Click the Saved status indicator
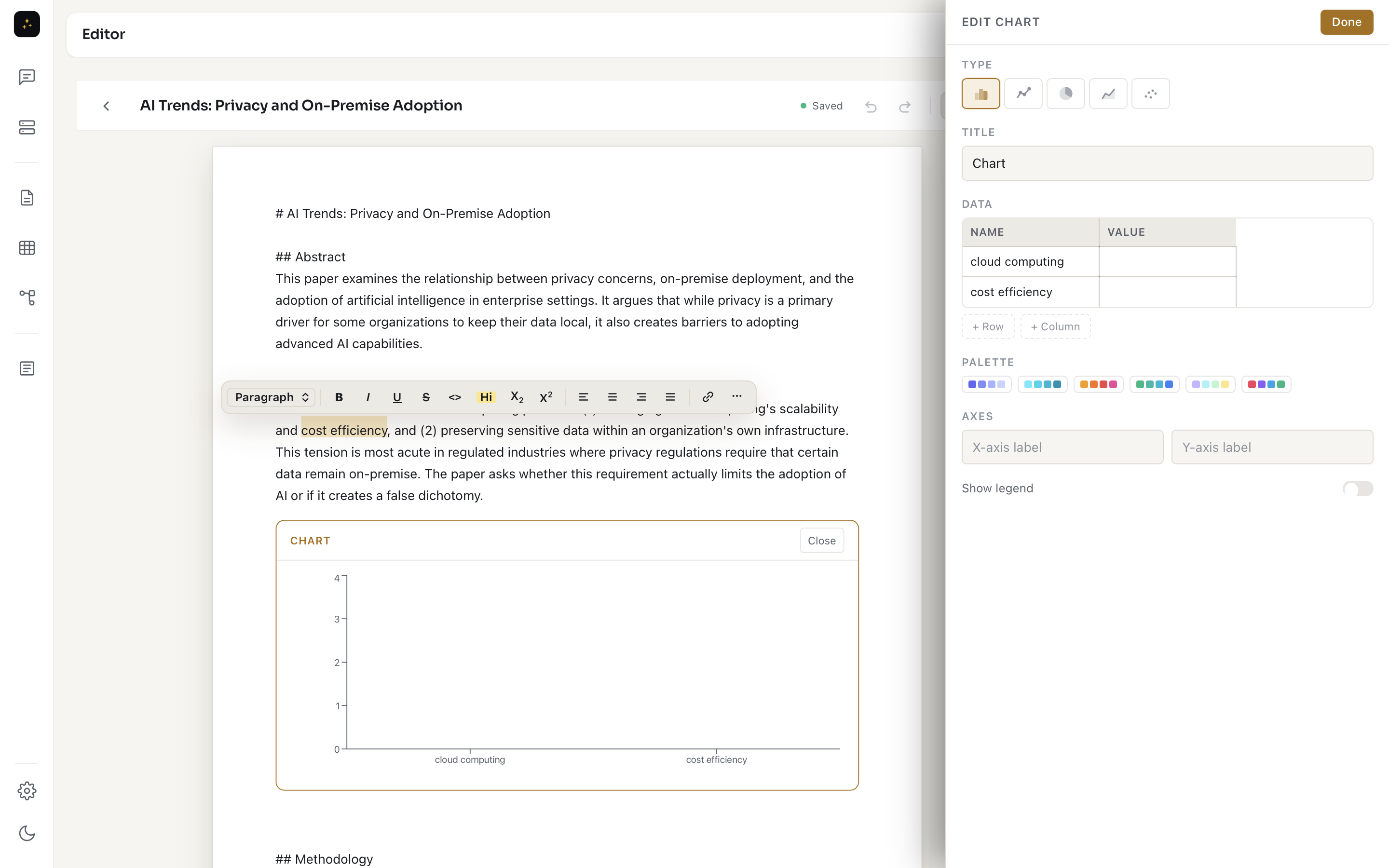The height and width of the screenshot is (868, 1389). (x=821, y=106)
